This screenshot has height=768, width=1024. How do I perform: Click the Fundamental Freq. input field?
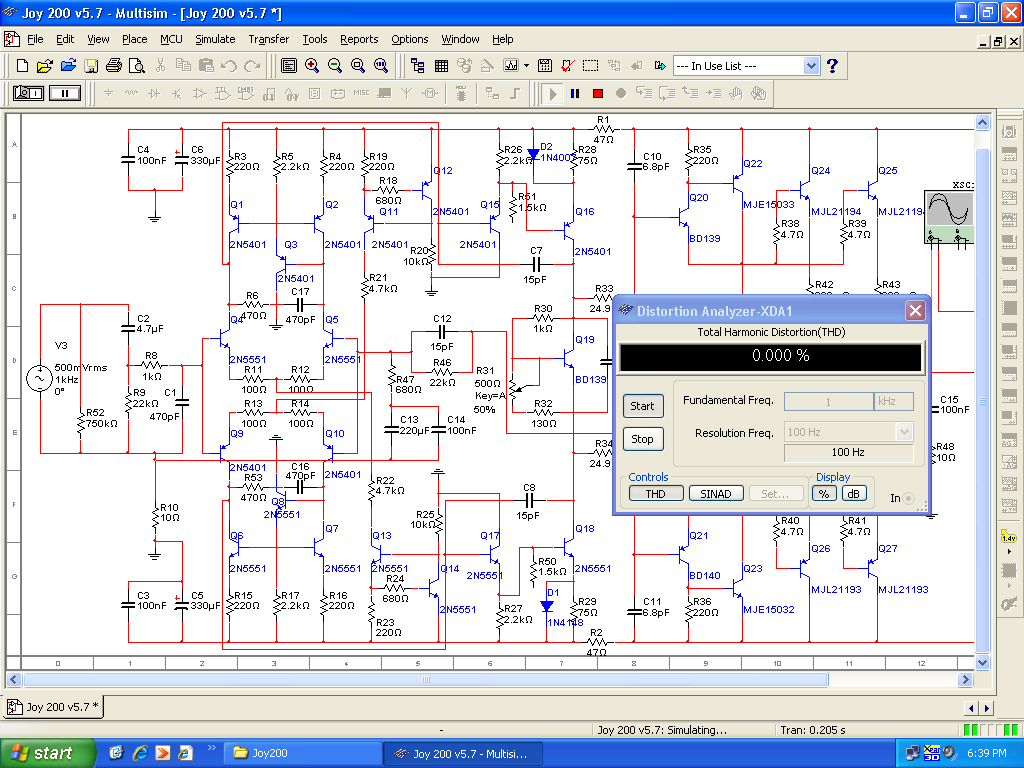pyautogui.click(x=828, y=402)
